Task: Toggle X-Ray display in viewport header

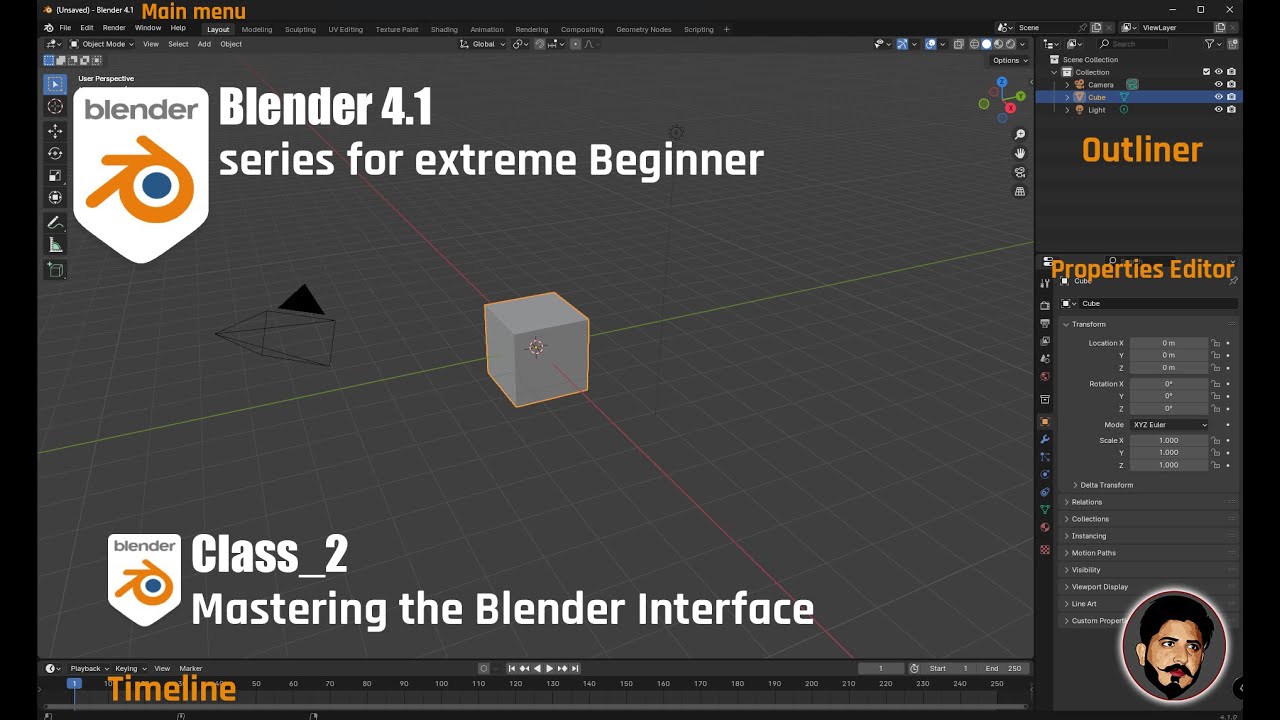Action: (x=958, y=44)
